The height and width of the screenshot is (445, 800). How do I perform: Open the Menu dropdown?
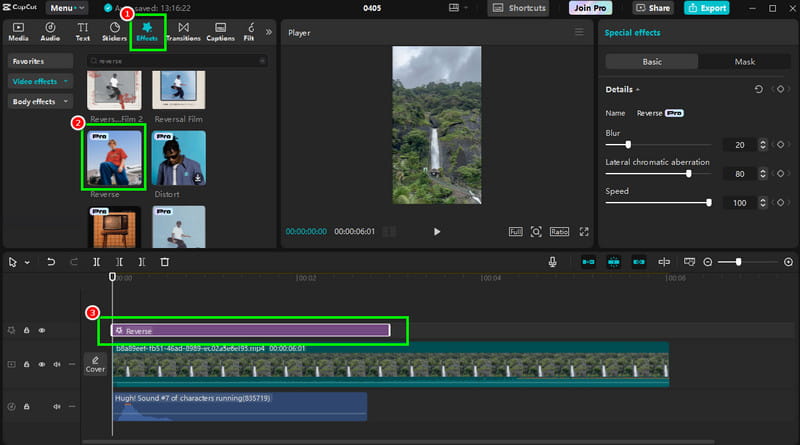pyautogui.click(x=64, y=8)
